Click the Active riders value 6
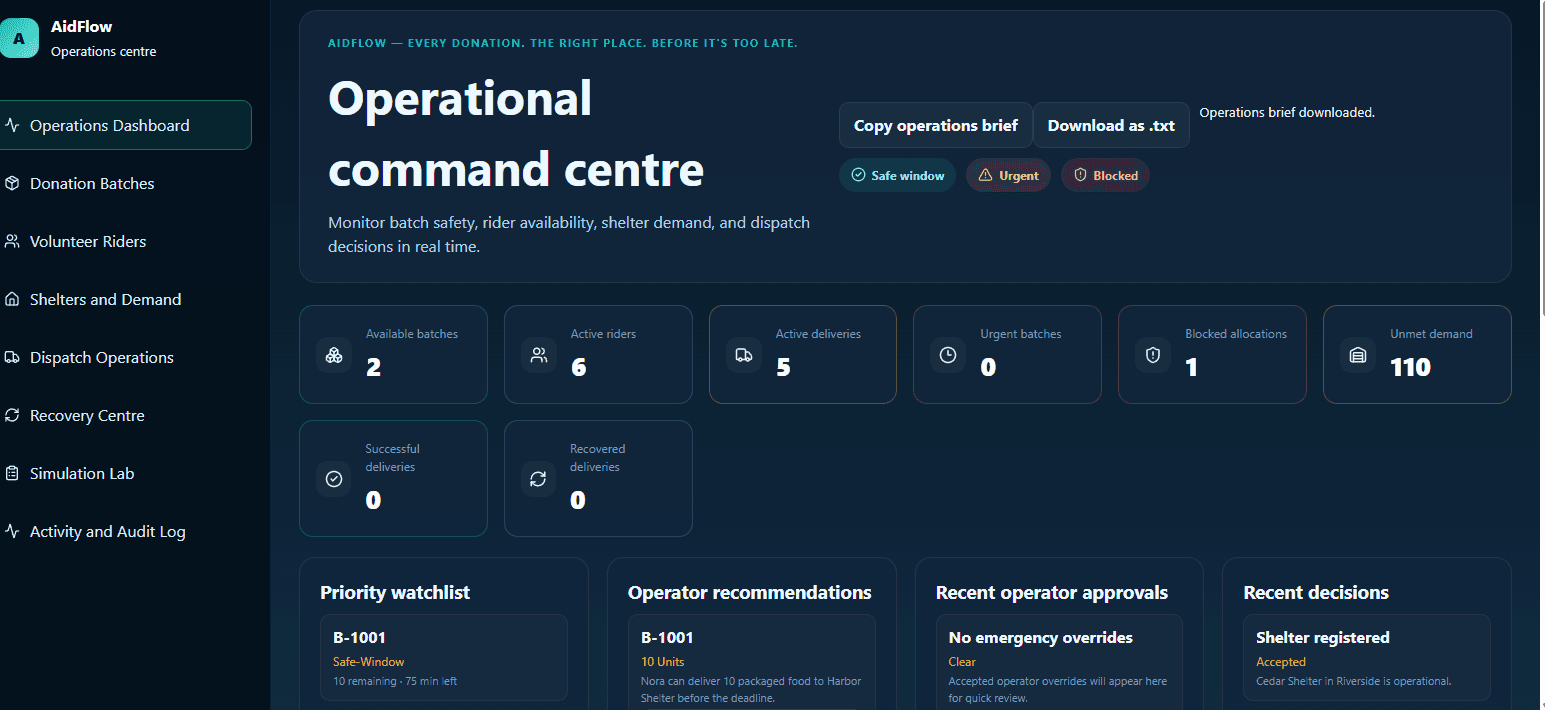1545x710 pixels. [578, 368]
